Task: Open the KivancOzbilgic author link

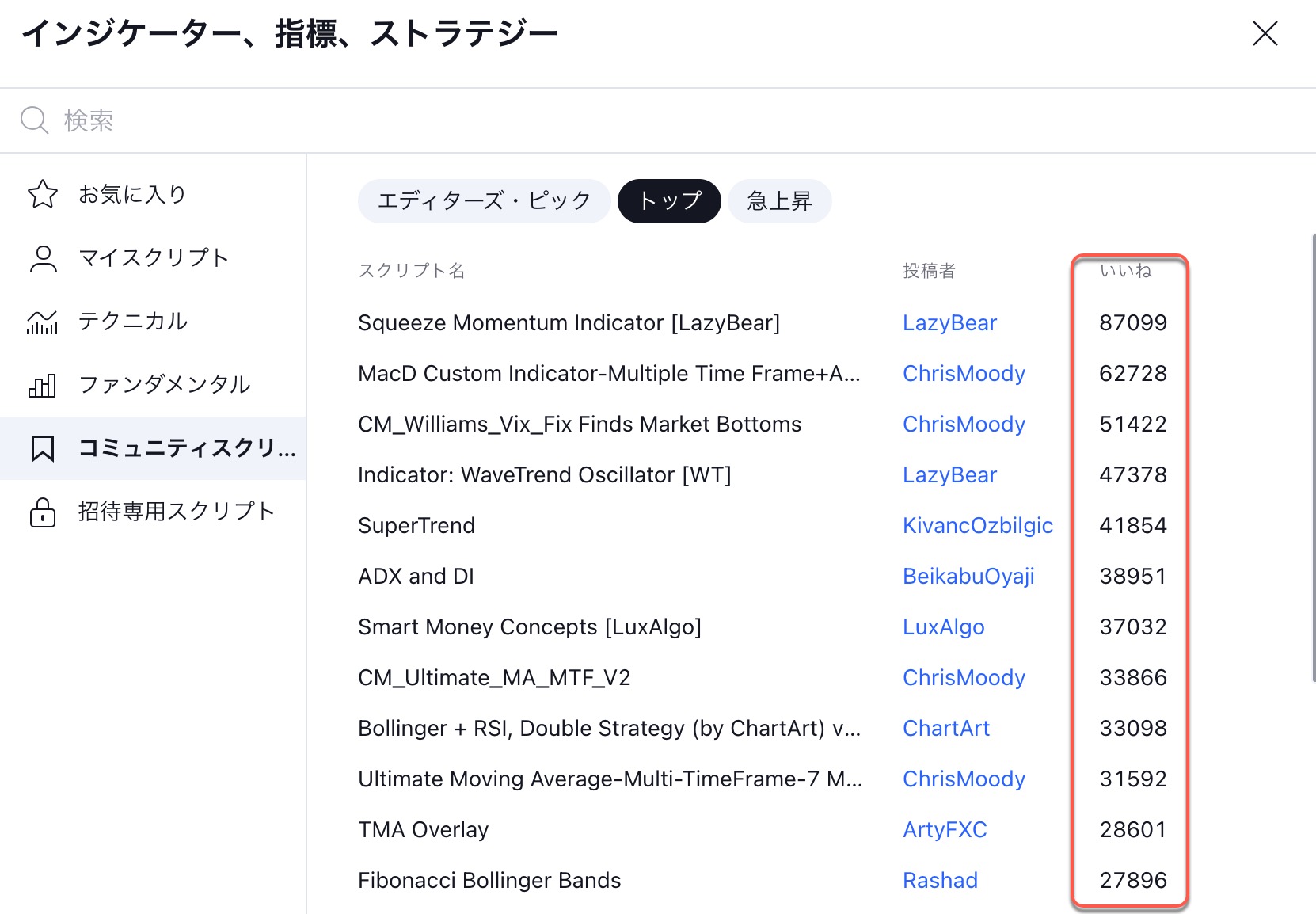Action: [978, 526]
